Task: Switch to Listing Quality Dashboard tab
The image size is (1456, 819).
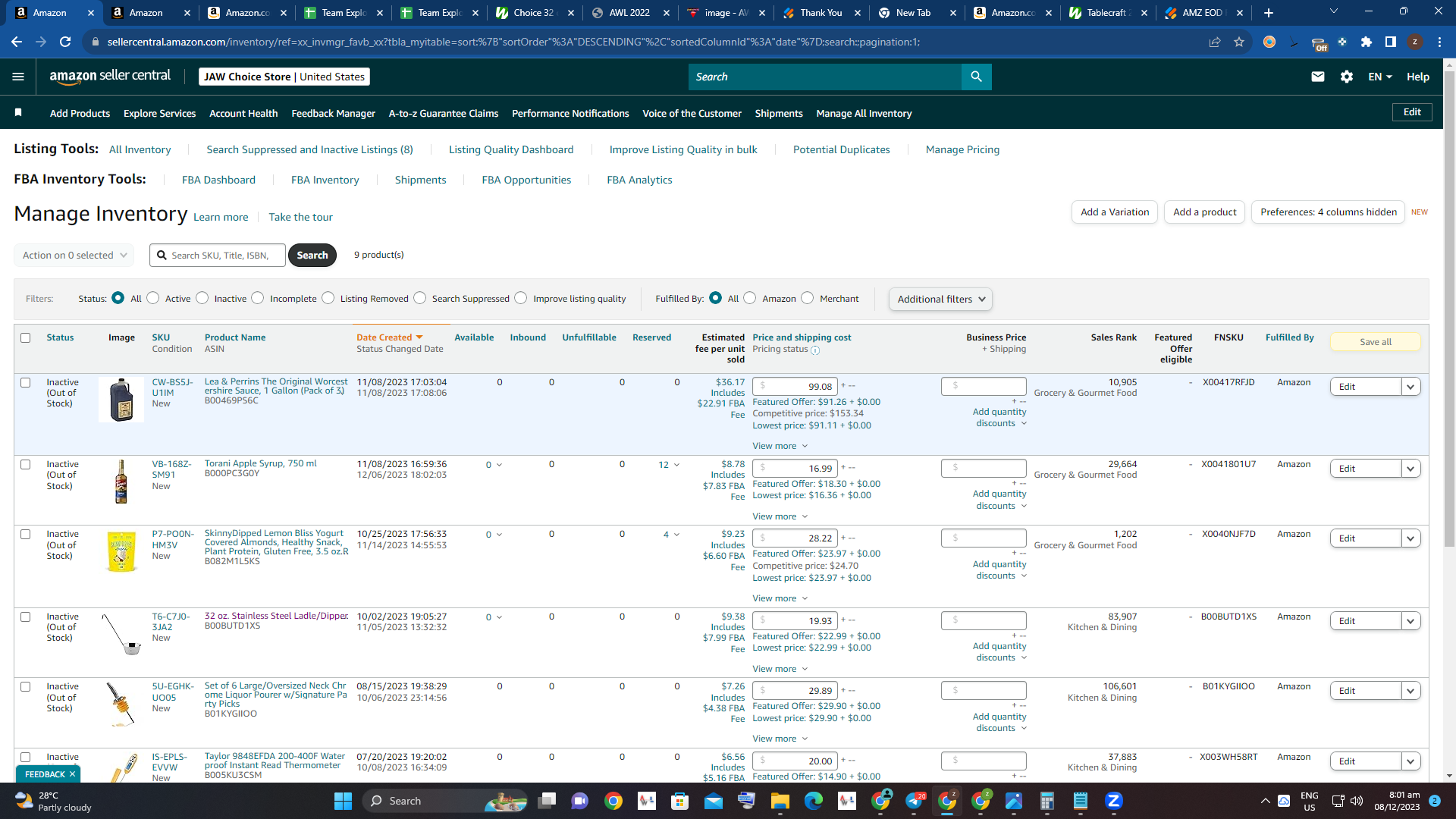Action: coord(511,149)
